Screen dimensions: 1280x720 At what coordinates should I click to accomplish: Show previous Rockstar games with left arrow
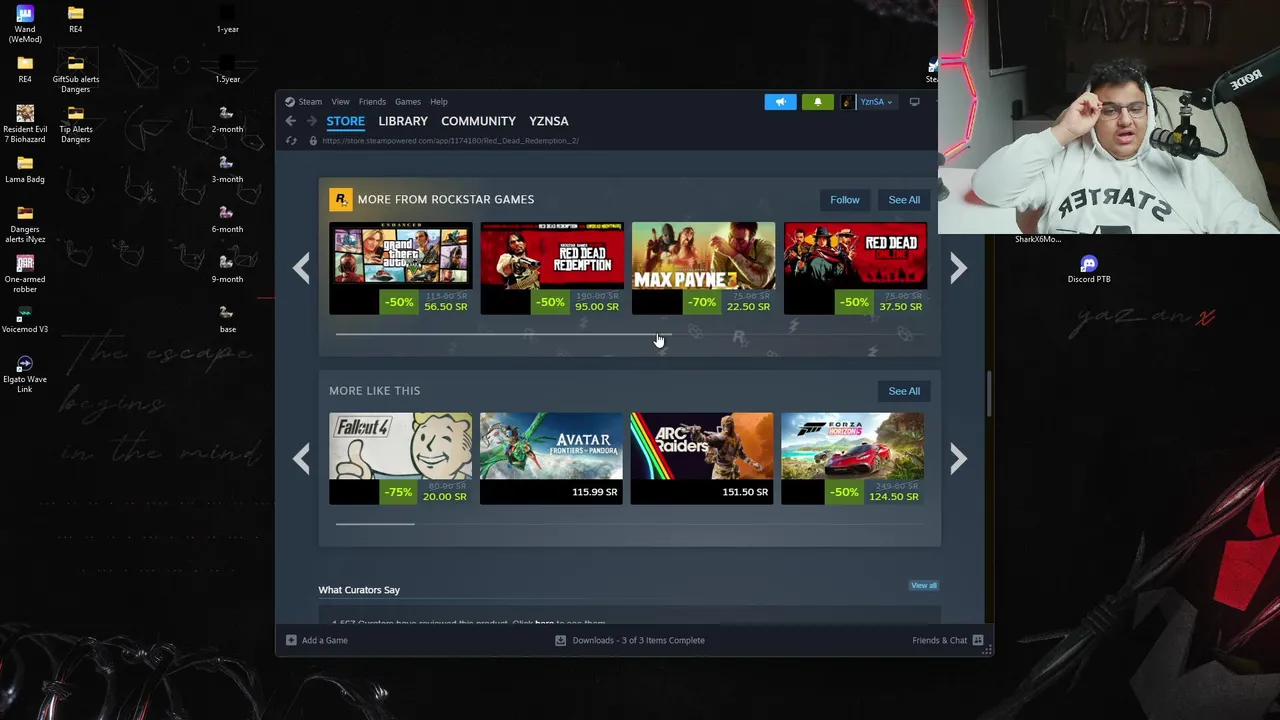click(x=301, y=268)
